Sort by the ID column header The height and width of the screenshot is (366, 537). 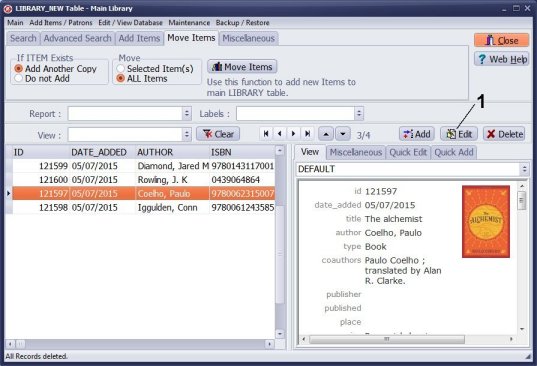click(41, 152)
